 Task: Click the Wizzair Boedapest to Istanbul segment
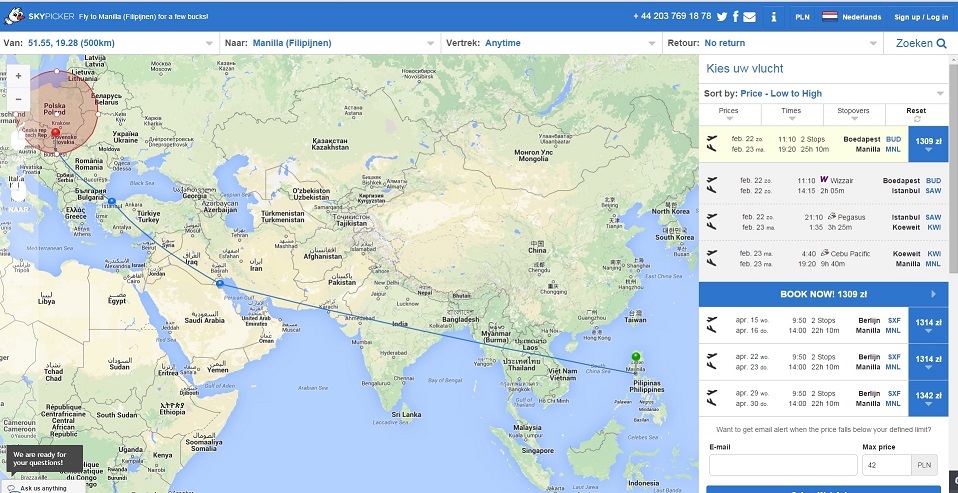(x=823, y=186)
